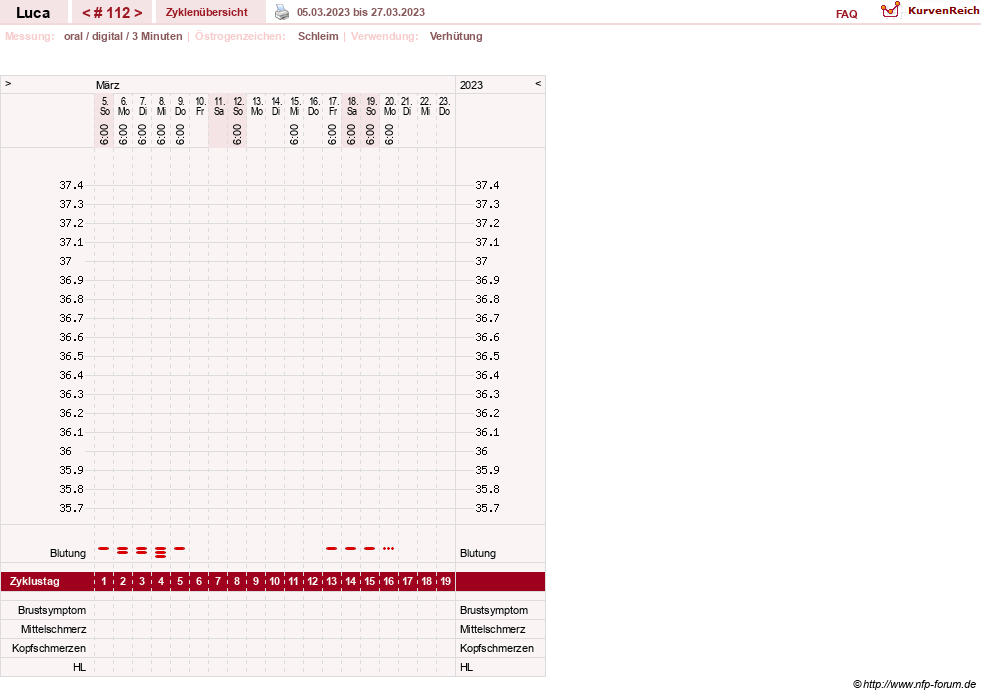Select the 5. So date column header
981x696 pixels.
point(104,106)
